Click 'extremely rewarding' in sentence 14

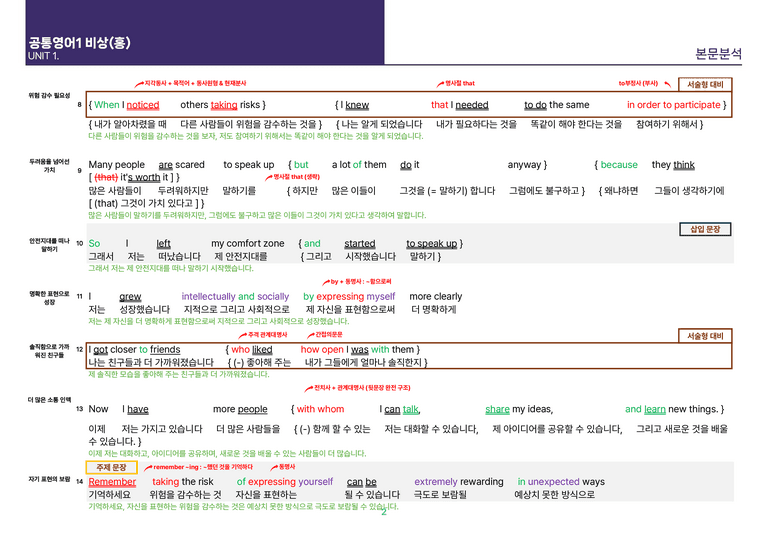click(x=459, y=482)
